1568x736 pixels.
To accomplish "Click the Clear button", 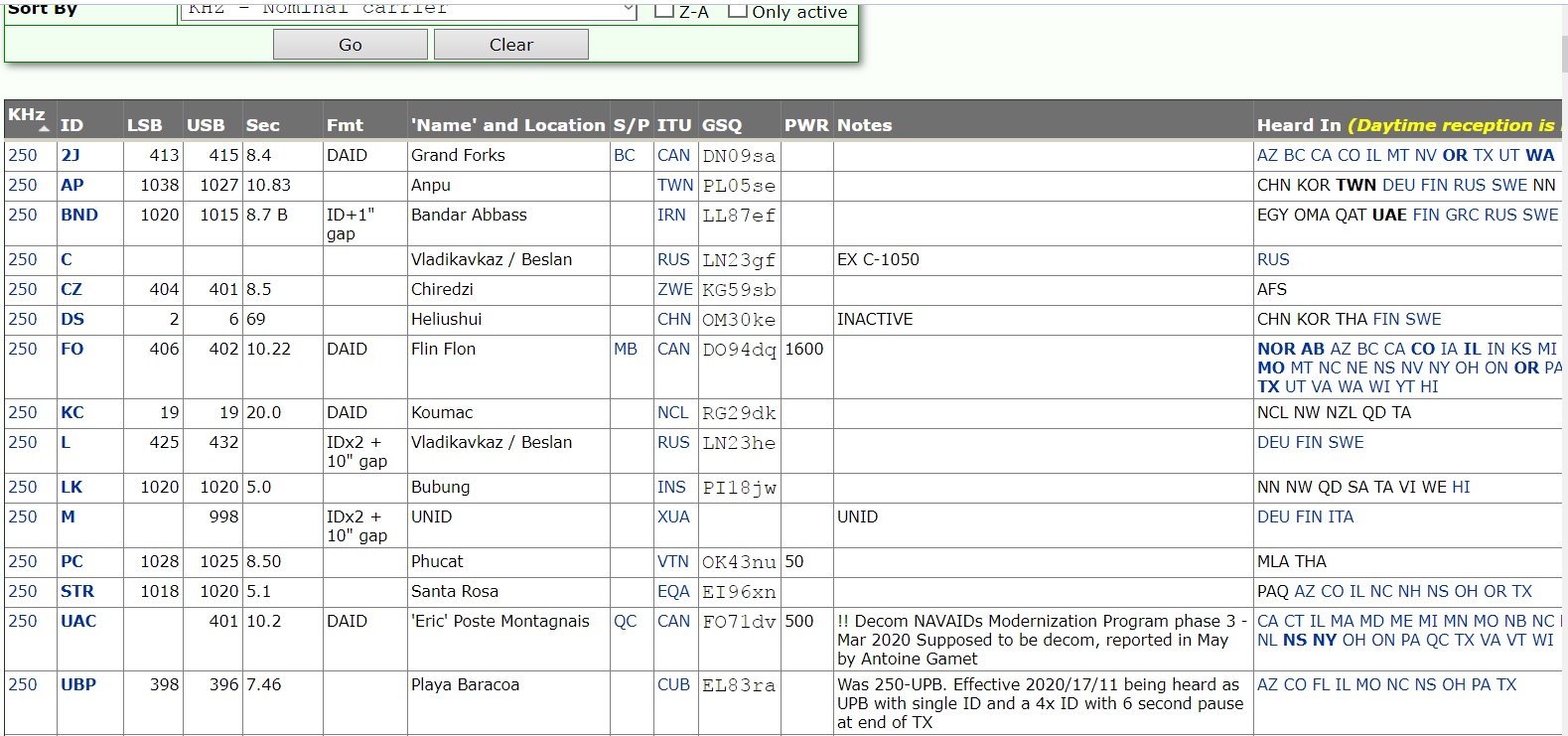I will pyautogui.click(x=511, y=45).
